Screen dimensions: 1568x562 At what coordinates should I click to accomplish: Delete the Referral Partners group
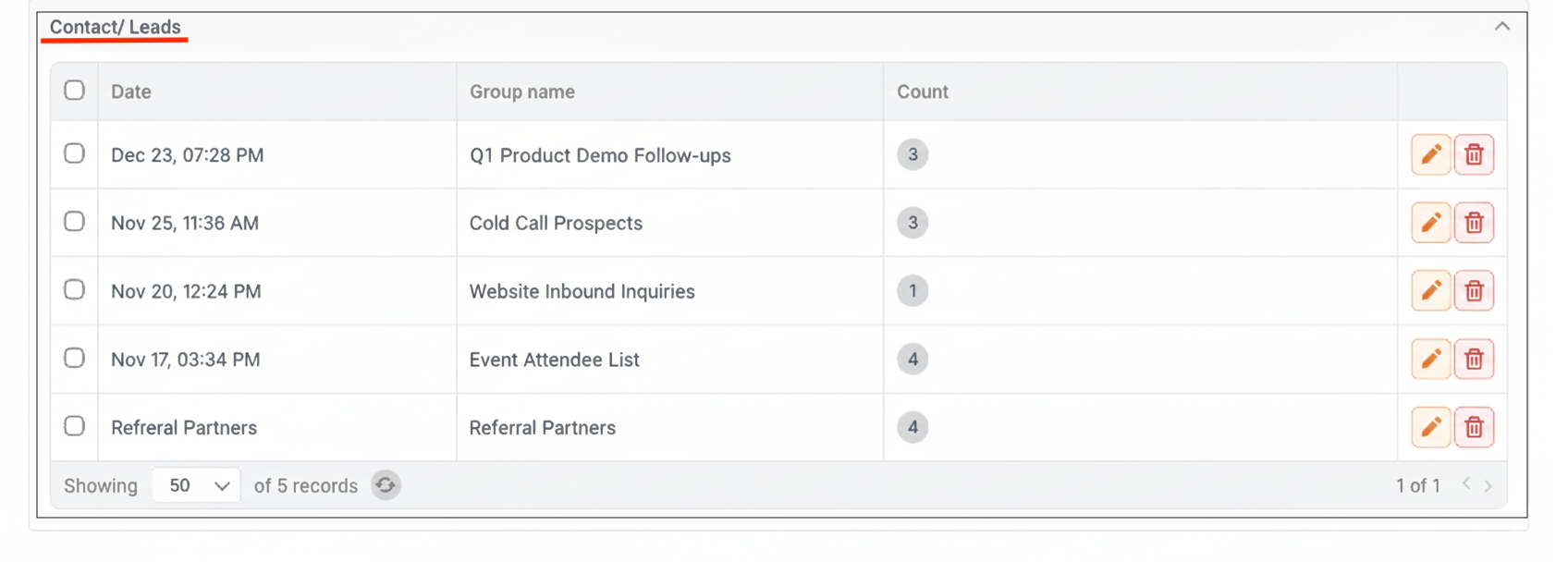coord(1474,427)
